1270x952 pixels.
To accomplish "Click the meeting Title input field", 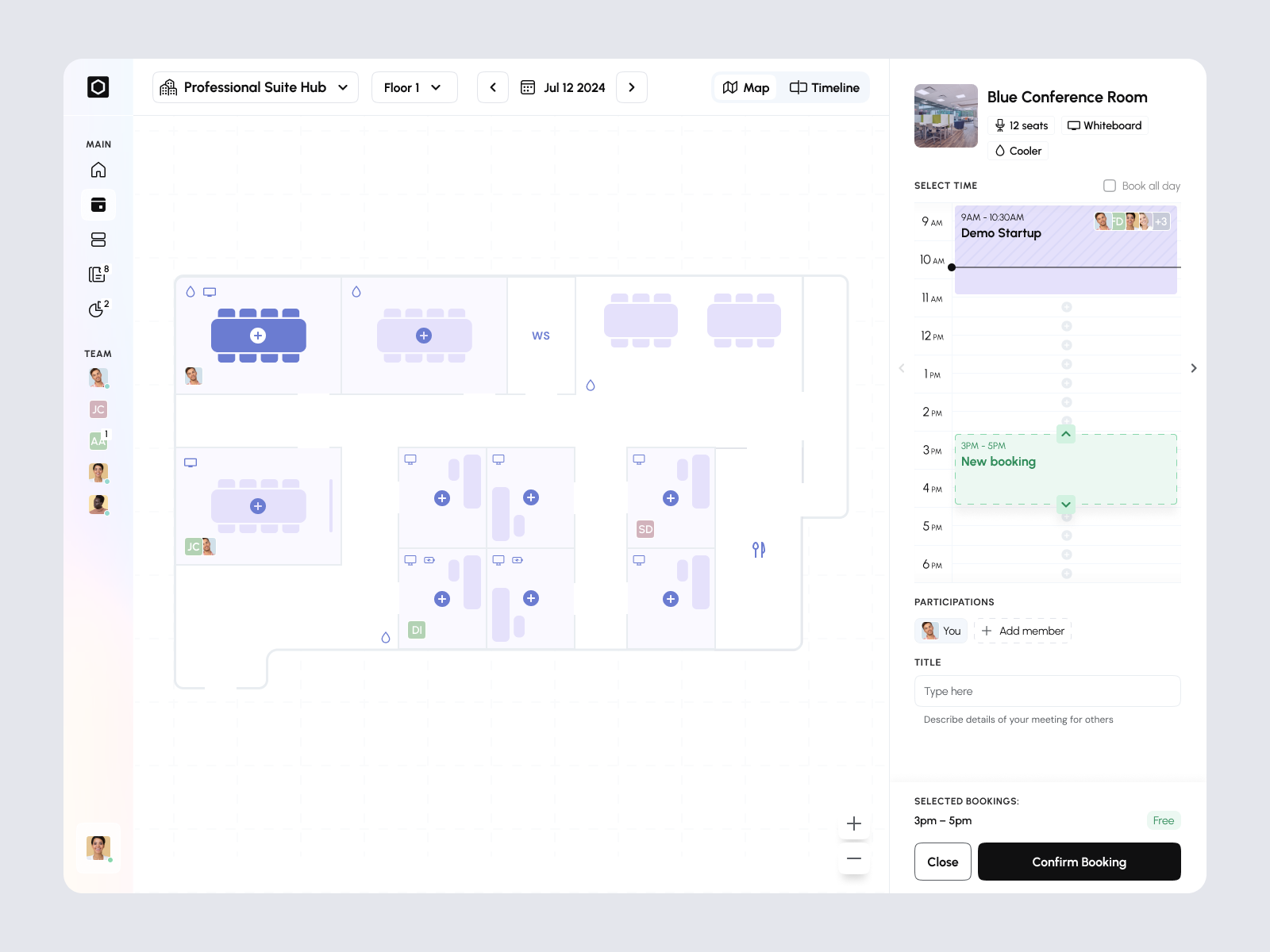I will [x=1047, y=691].
